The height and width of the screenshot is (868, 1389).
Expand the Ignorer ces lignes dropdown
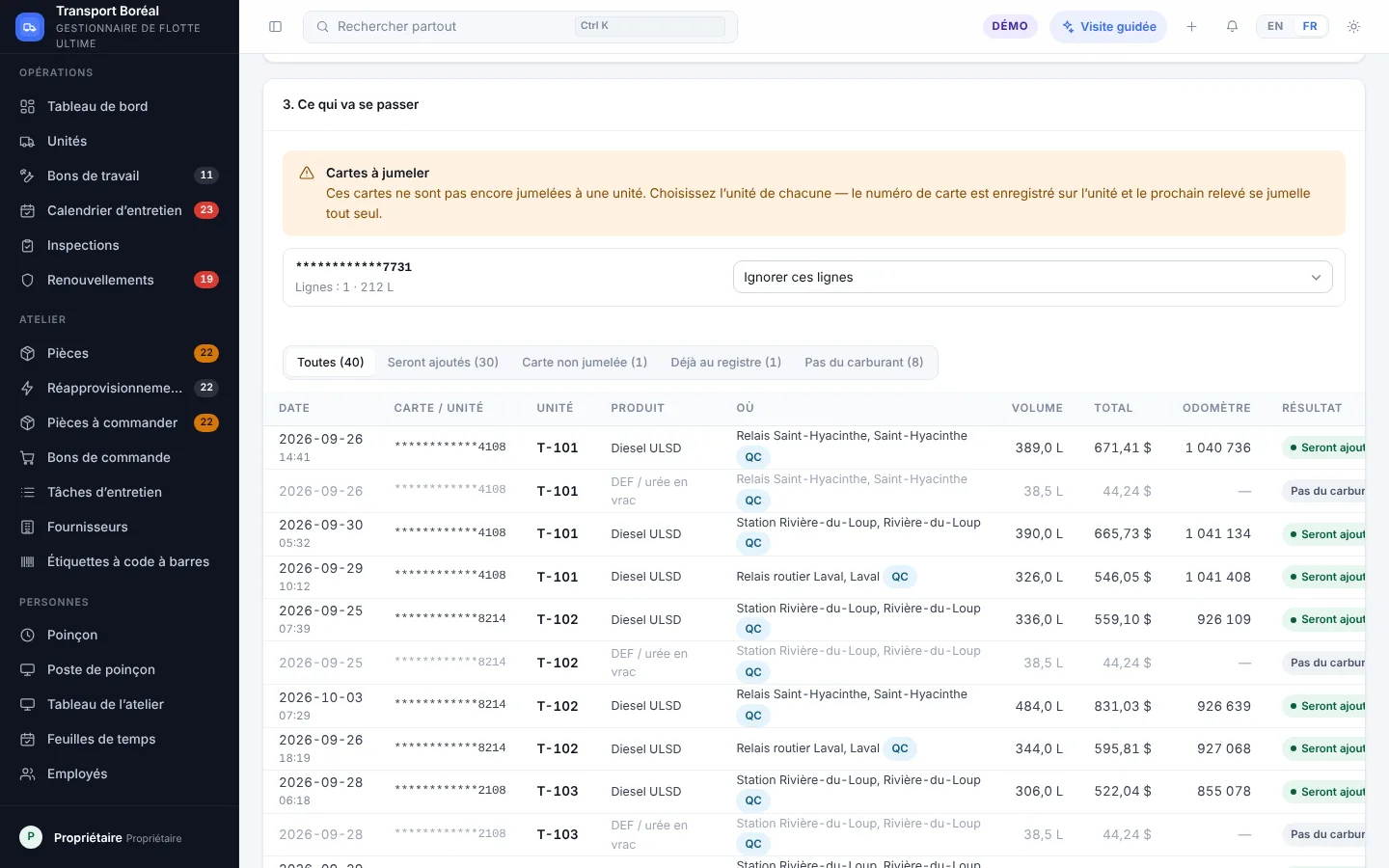point(1032,277)
